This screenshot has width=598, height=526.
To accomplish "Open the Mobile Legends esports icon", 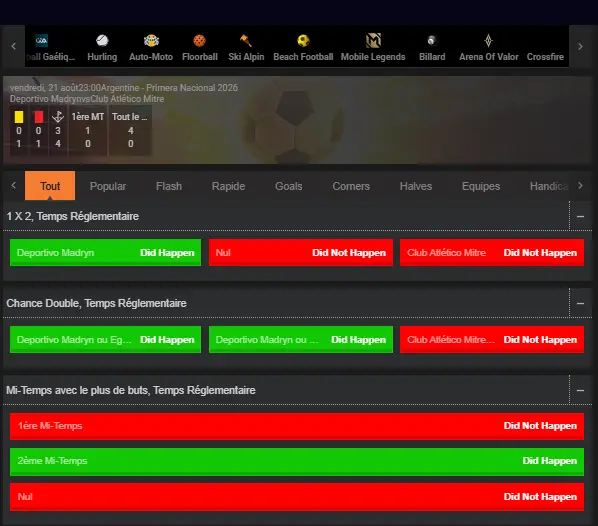I will tap(373, 40).
